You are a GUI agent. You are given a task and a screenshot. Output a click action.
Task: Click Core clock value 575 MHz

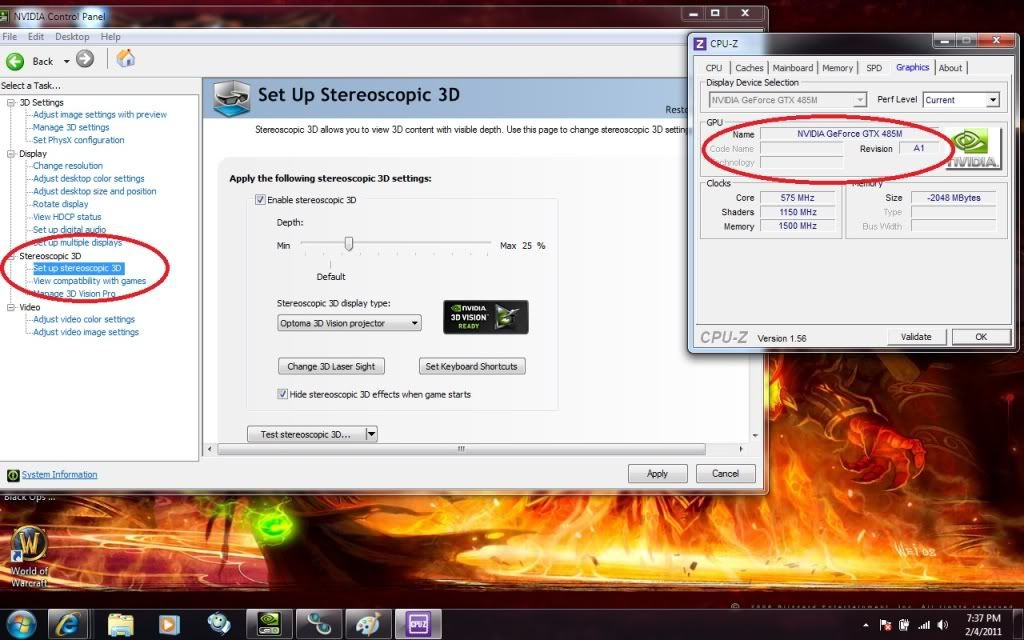coord(797,198)
